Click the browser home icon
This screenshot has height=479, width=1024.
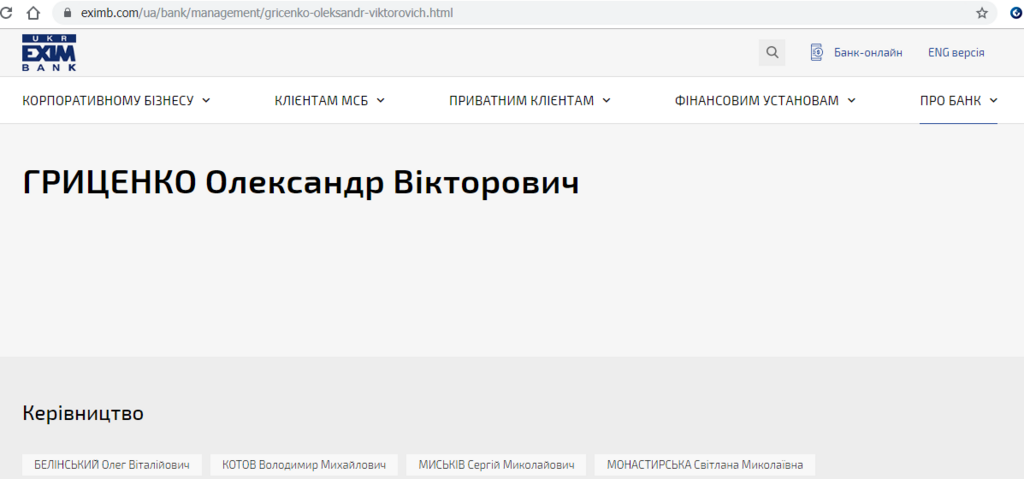[x=34, y=13]
